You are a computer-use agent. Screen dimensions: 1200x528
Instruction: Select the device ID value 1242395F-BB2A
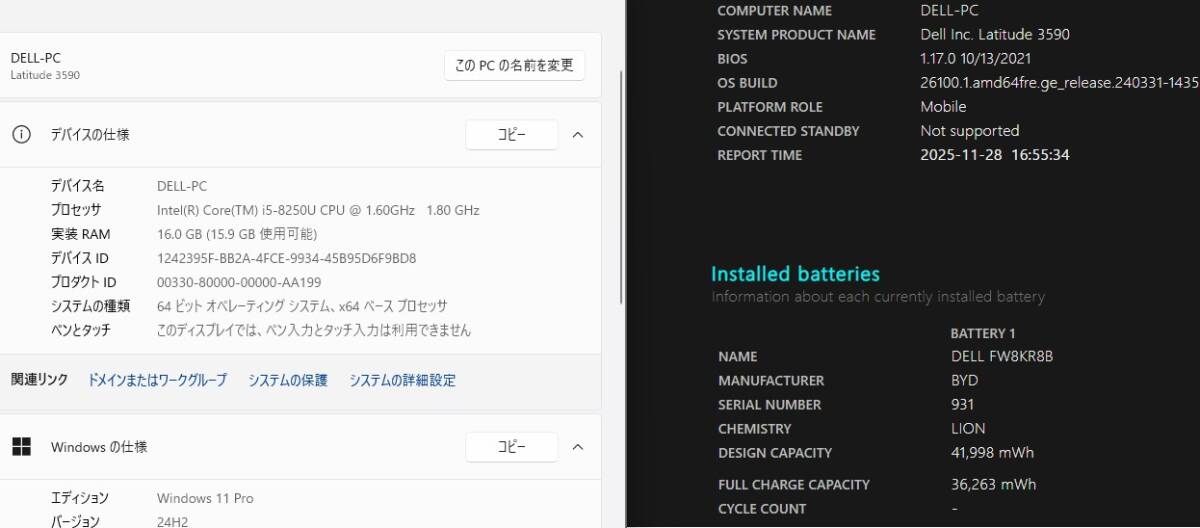286,258
